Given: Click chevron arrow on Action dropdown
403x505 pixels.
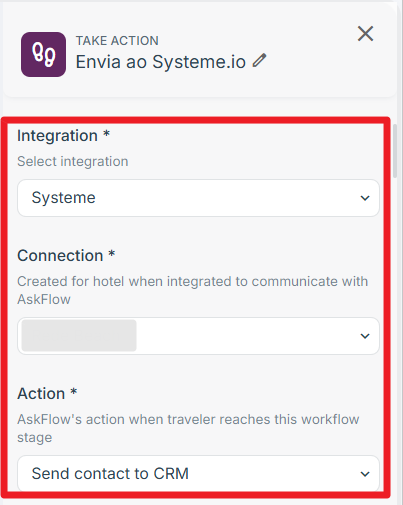Looking at the screenshot, I should pos(365,474).
